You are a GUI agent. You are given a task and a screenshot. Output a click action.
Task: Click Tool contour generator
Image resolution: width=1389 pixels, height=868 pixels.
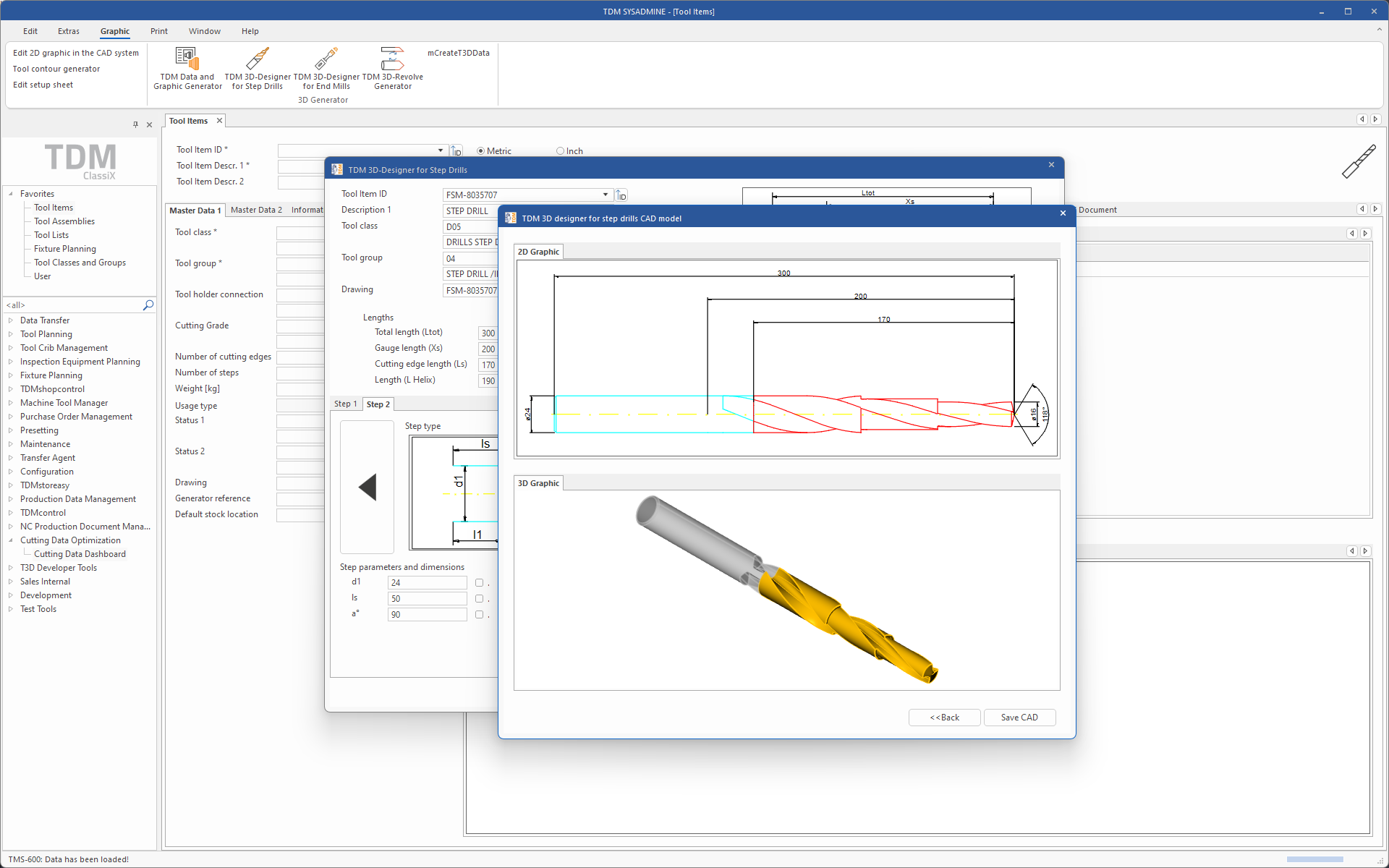pyautogui.click(x=56, y=69)
